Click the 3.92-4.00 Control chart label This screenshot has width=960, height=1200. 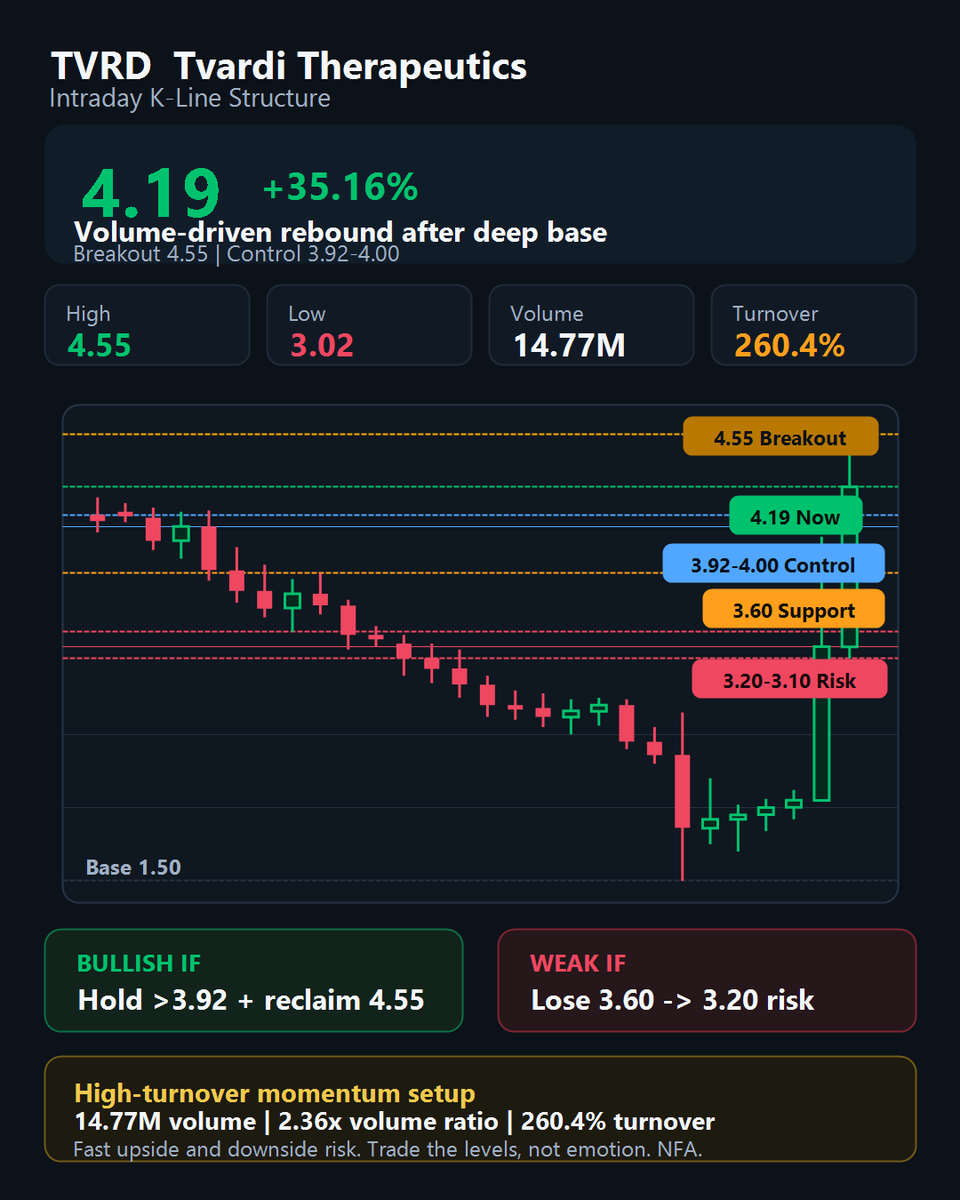click(x=774, y=564)
